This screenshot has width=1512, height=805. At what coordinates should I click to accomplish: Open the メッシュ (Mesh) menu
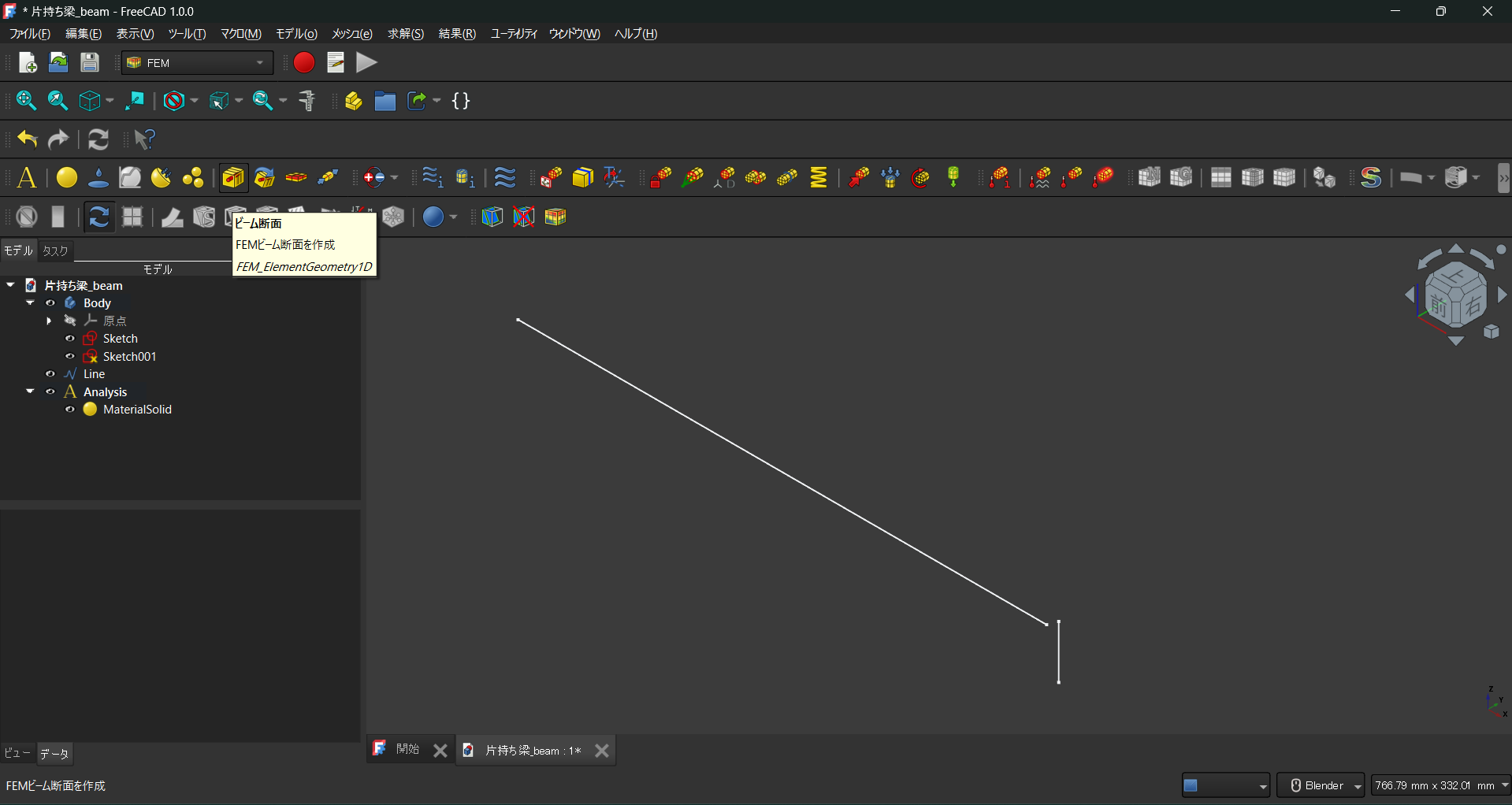pyautogui.click(x=352, y=34)
